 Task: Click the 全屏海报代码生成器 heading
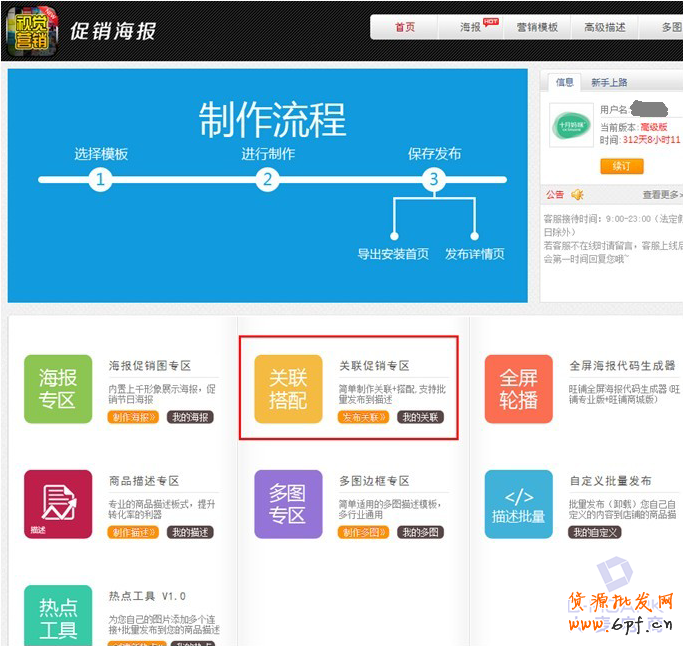pyautogui.click(x=622, y=365)
